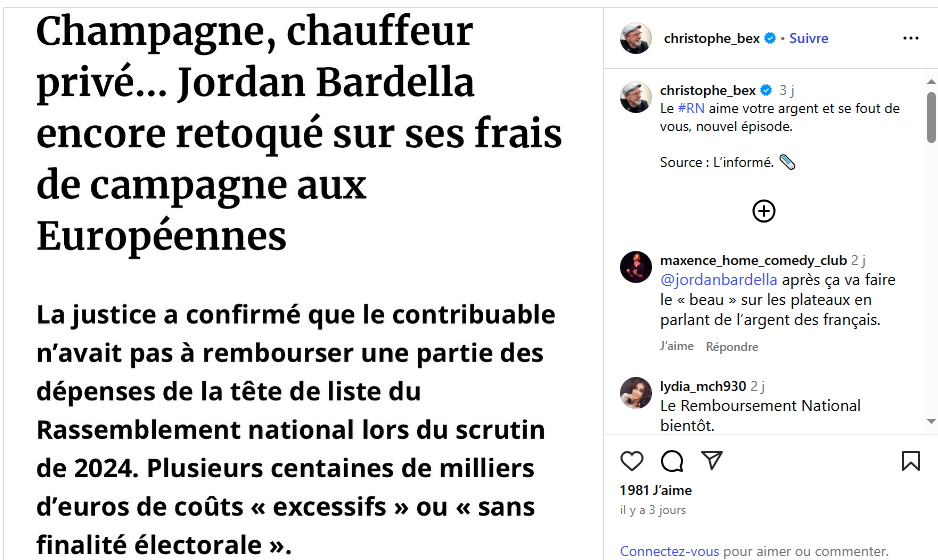Open comments via speech bubble icon
The height and width of the screenshot is (560, 938).
pyautogui.click(x=672, y=461)
